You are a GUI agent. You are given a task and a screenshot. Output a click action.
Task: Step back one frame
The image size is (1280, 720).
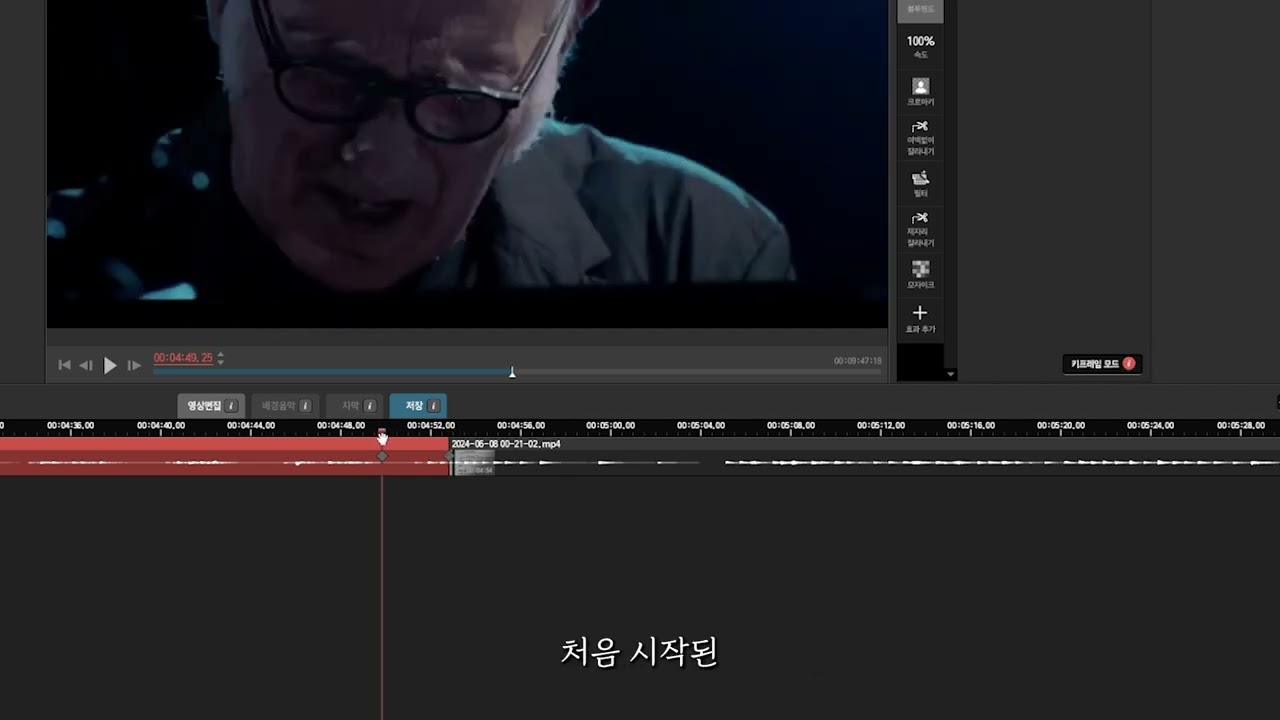(86, 365)
